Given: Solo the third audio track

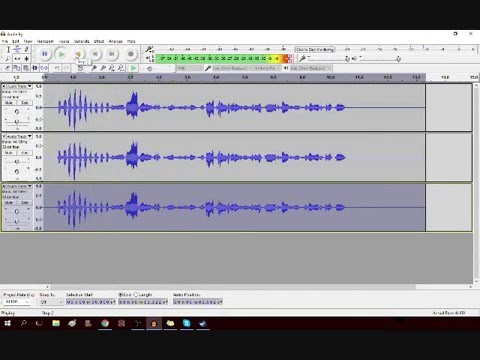Looking at the screenshot, I should (x=24, y=203).
